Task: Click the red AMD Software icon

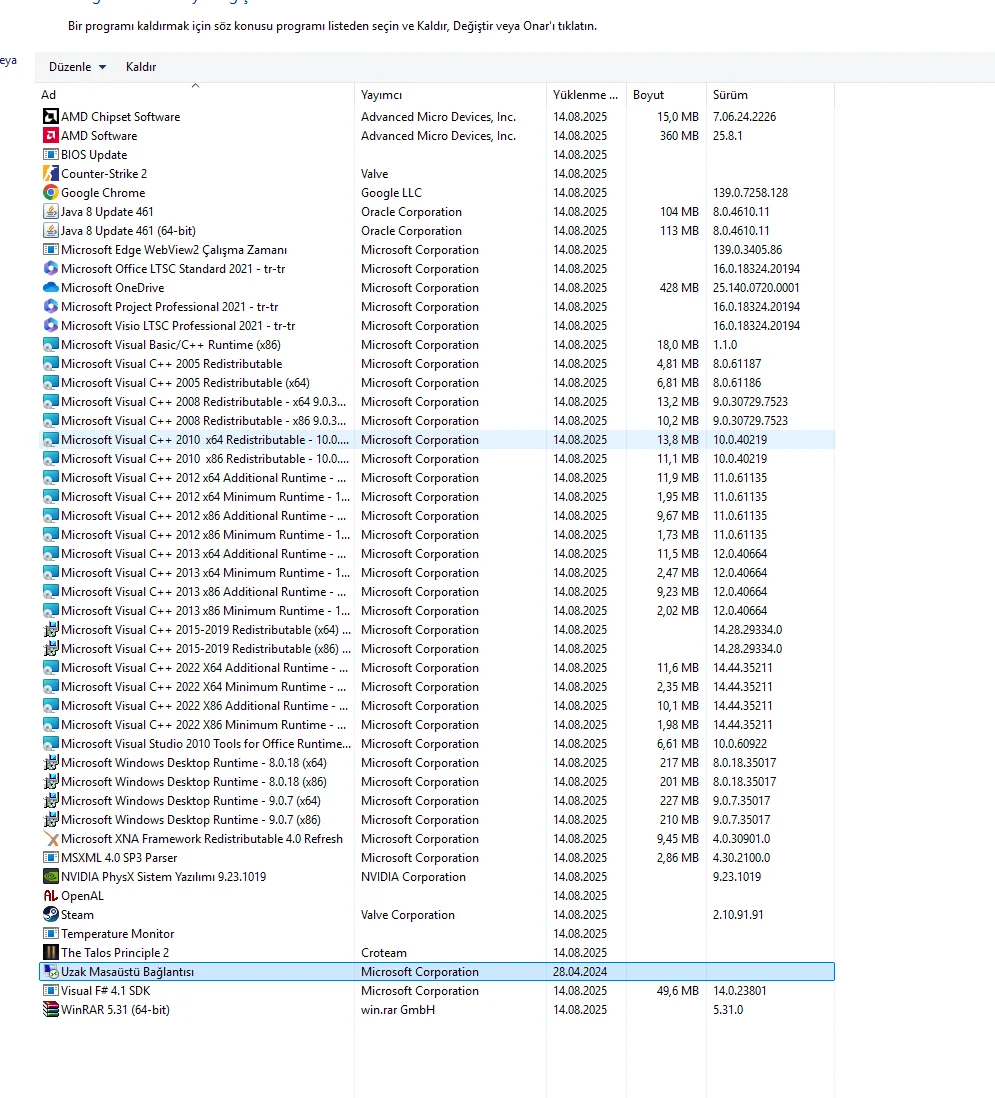Action: pyautogui.click(x=50, y=135)
